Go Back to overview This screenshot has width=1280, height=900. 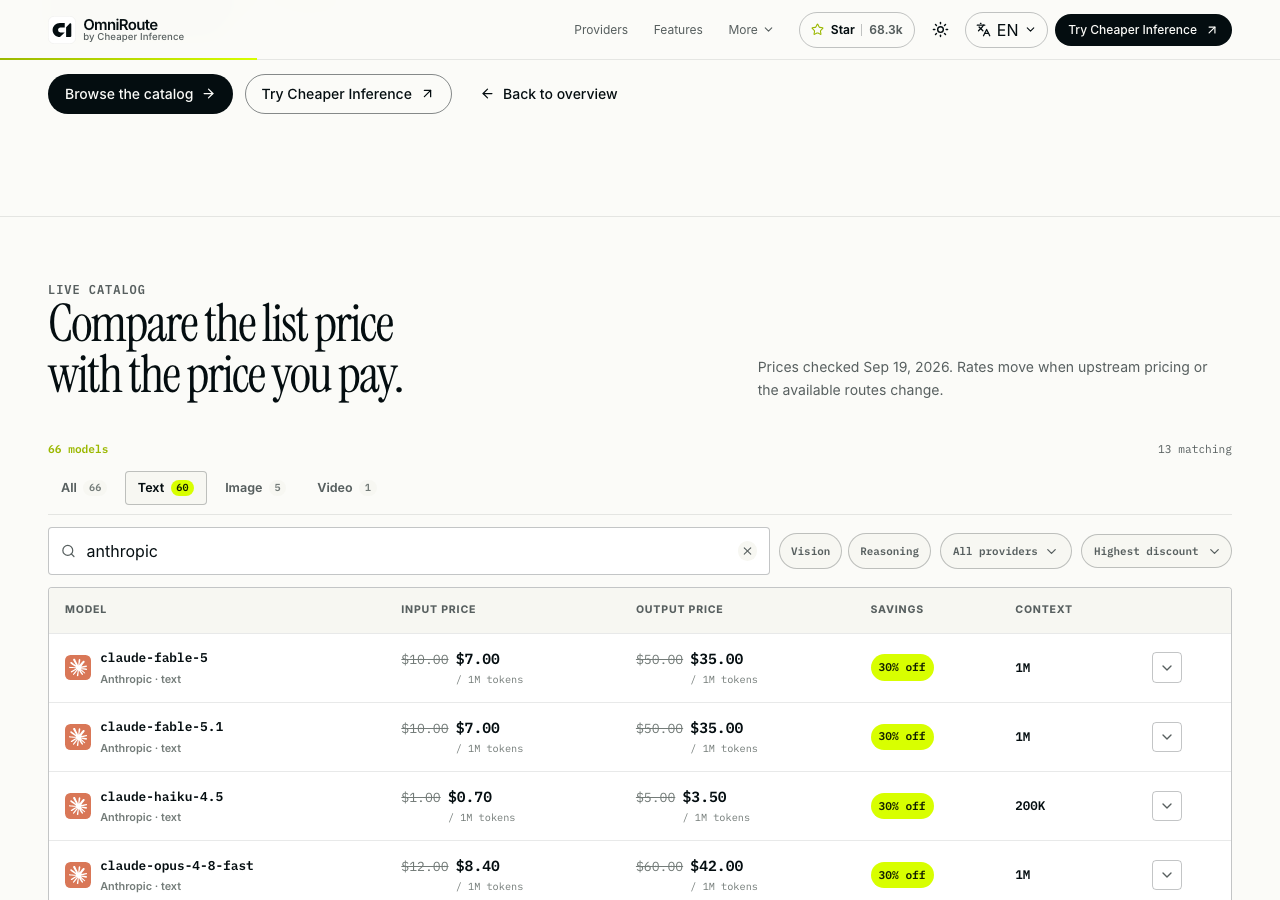pyautogui.click(x=549, y=94)
